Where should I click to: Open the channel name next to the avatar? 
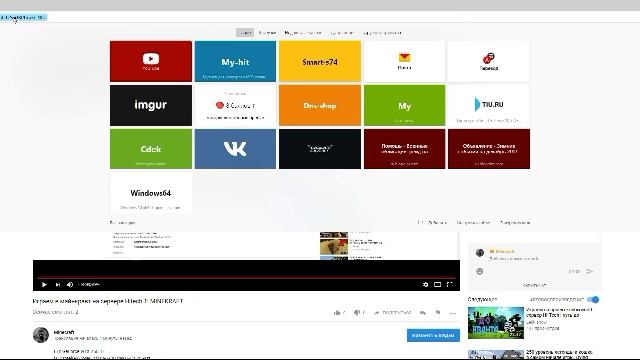(x=64, y=332)
